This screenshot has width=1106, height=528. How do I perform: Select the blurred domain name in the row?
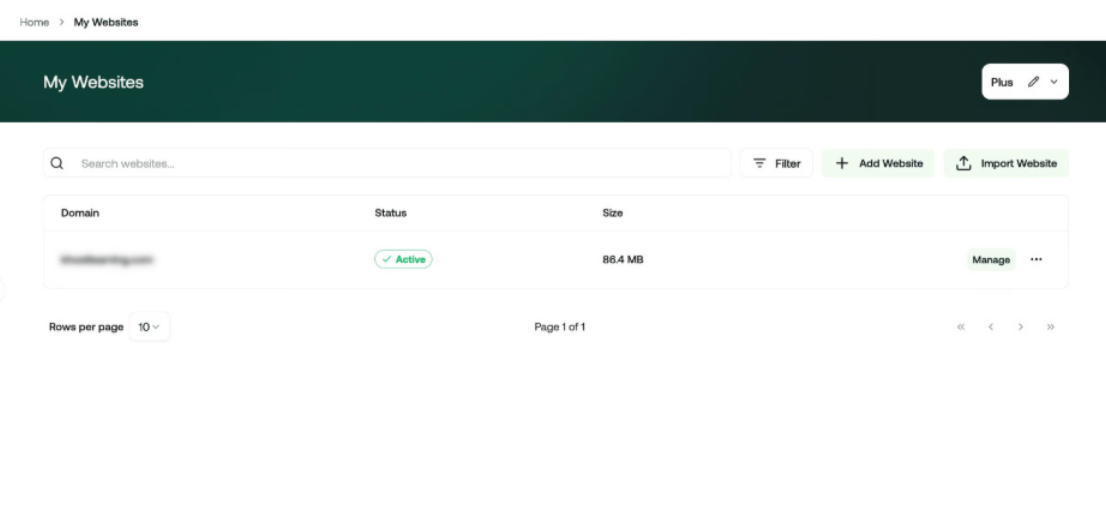107,259
